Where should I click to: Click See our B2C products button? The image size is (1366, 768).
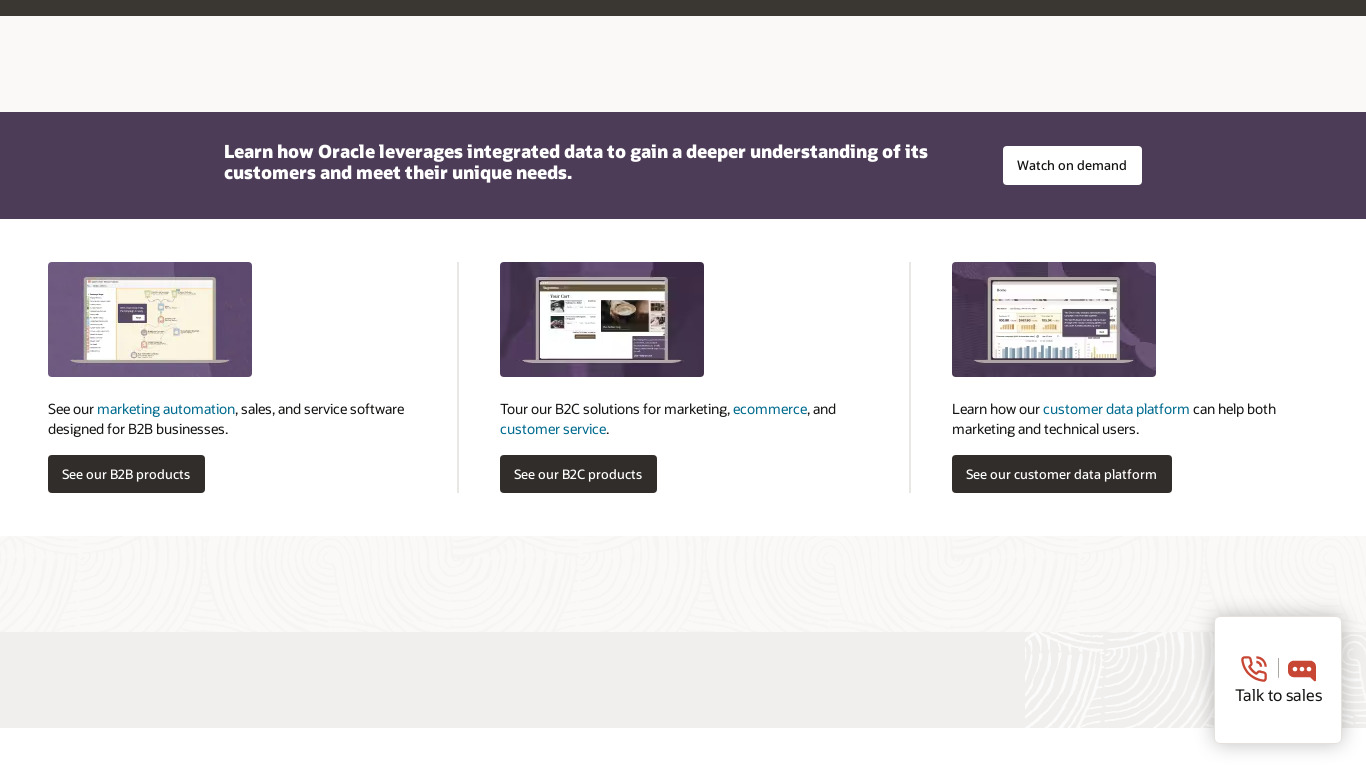578,474
